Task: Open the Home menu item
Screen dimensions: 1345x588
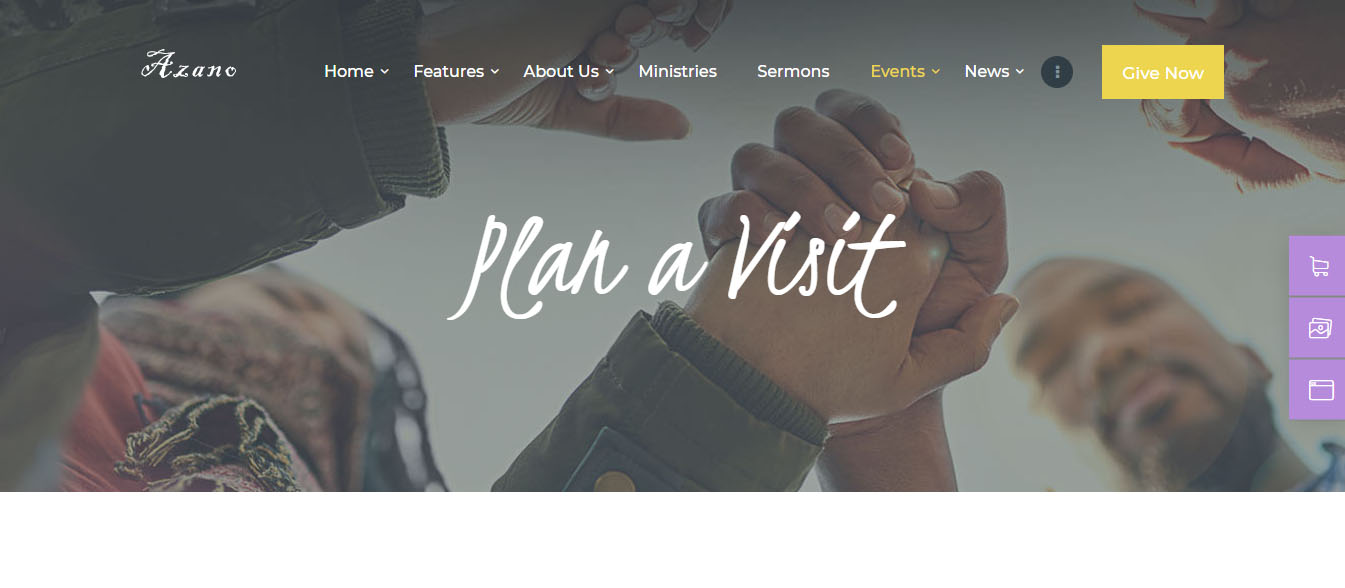Action: click(349, 72)
